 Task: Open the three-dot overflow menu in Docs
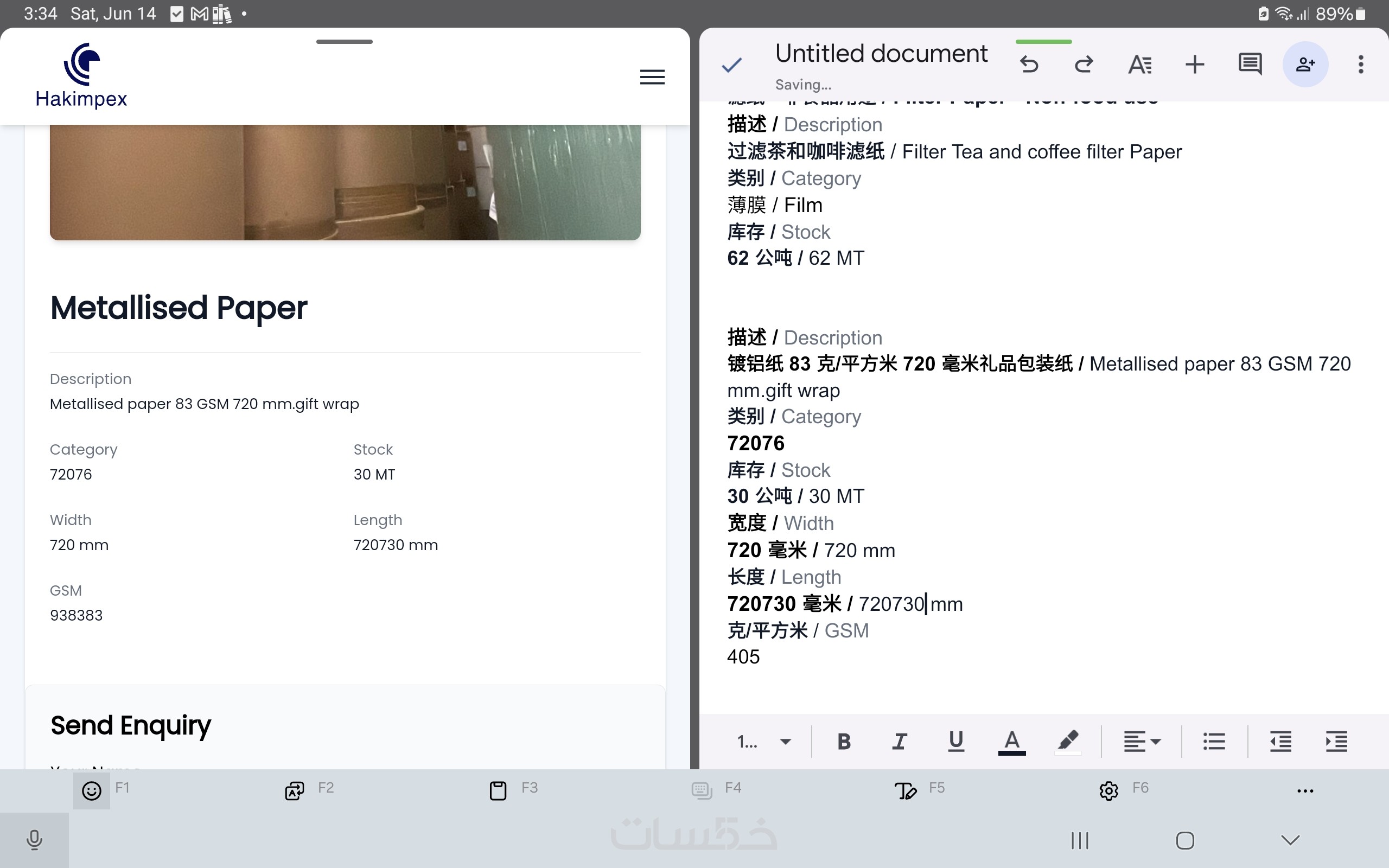point(1360,65)
